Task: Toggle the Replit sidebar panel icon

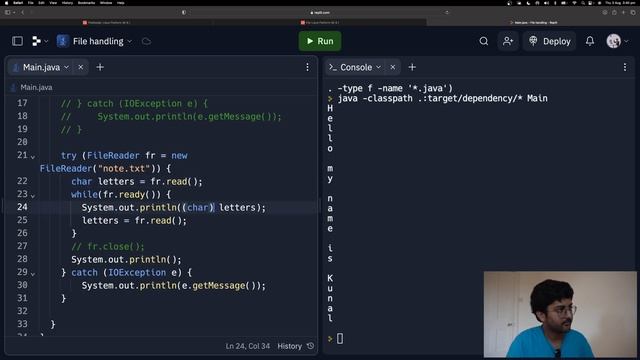Action: point(17,41)
